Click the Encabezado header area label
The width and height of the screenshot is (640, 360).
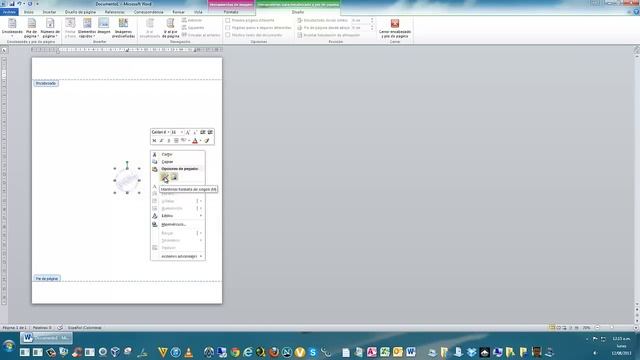coord(46,83)
